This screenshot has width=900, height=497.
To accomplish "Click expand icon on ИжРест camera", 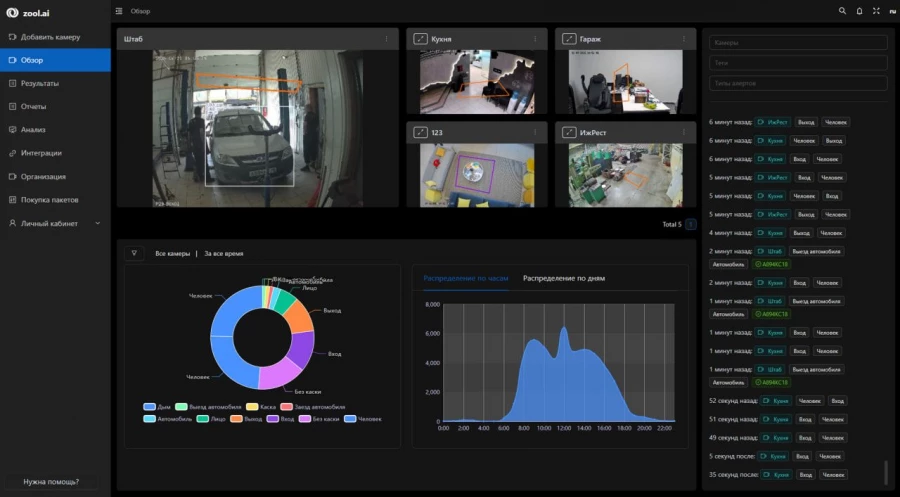I will click(569, 132).
